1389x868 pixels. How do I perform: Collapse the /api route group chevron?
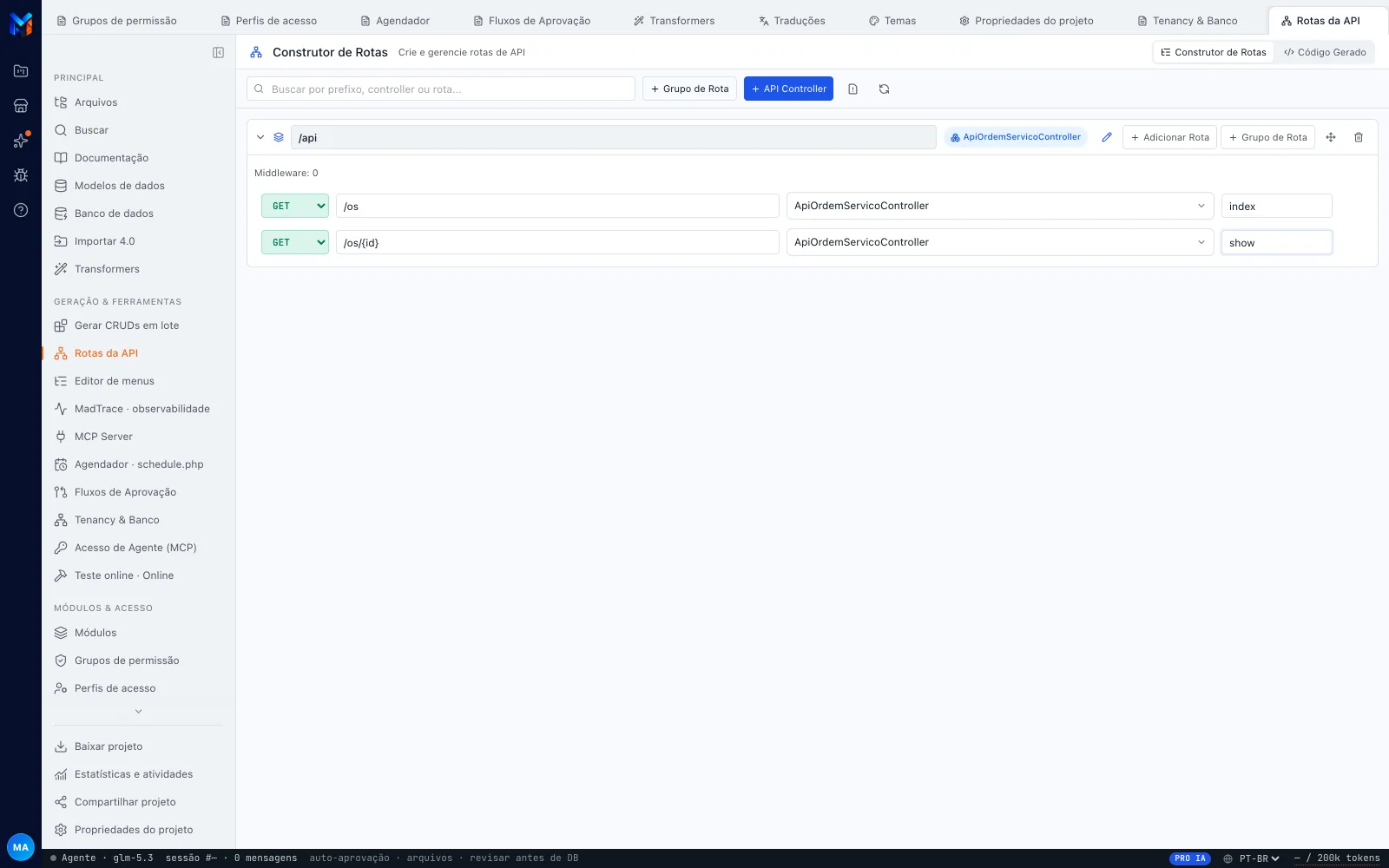260,137
